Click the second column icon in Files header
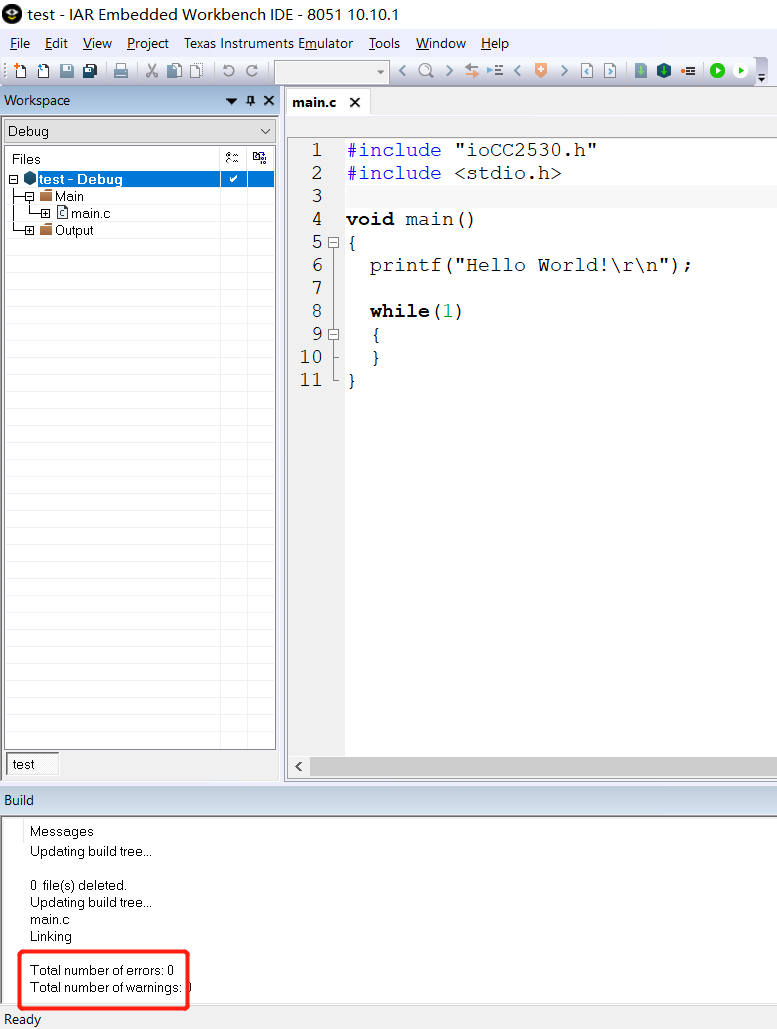 click(260, 158)
